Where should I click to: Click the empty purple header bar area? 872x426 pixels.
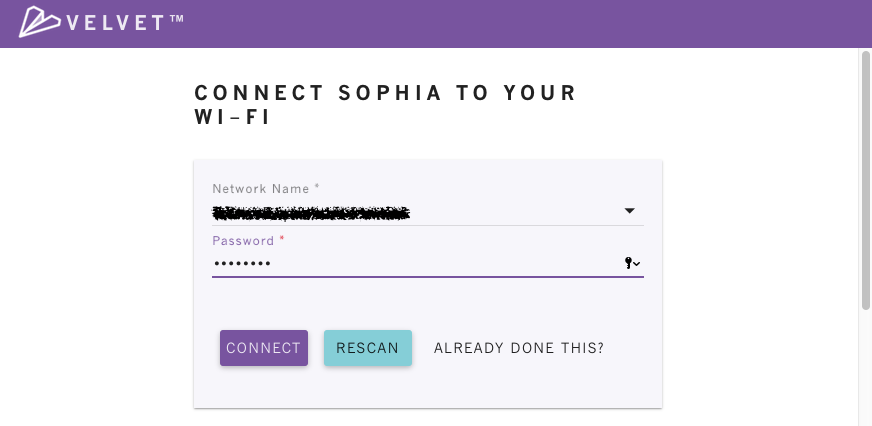523,23
